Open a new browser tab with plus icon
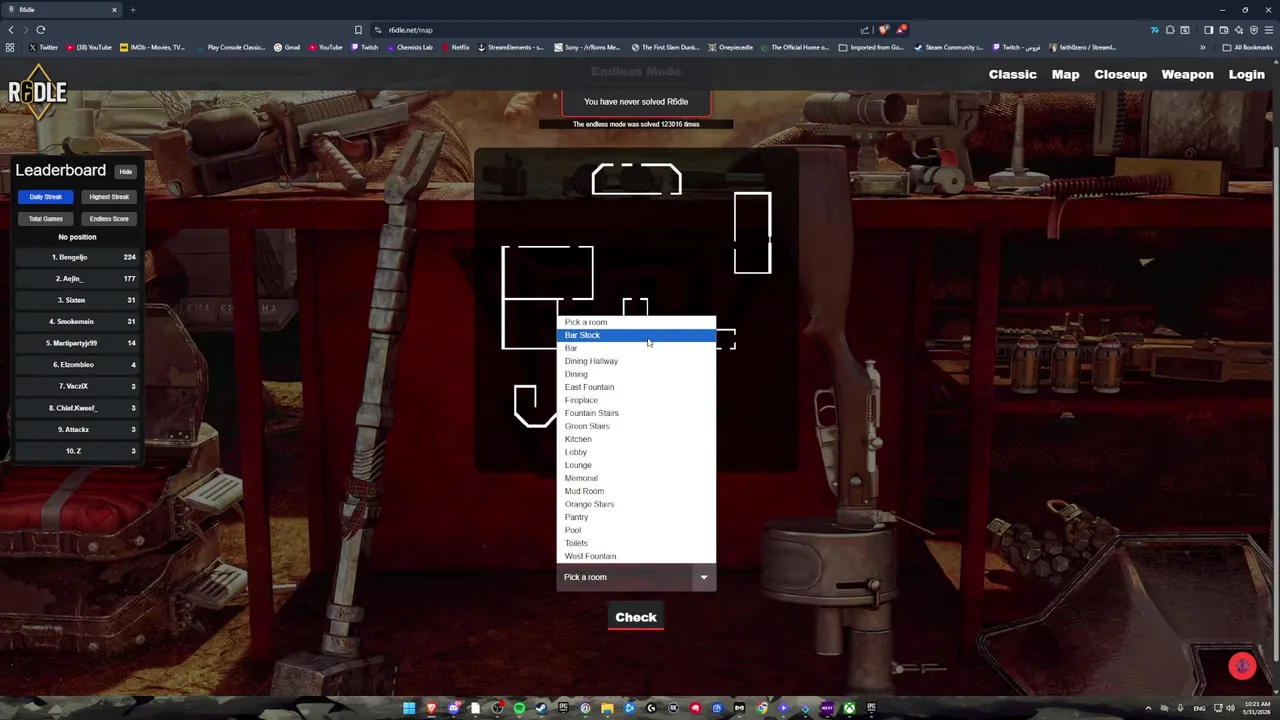Viewport: 1280px width, 720px height. [x=132, y=10]
